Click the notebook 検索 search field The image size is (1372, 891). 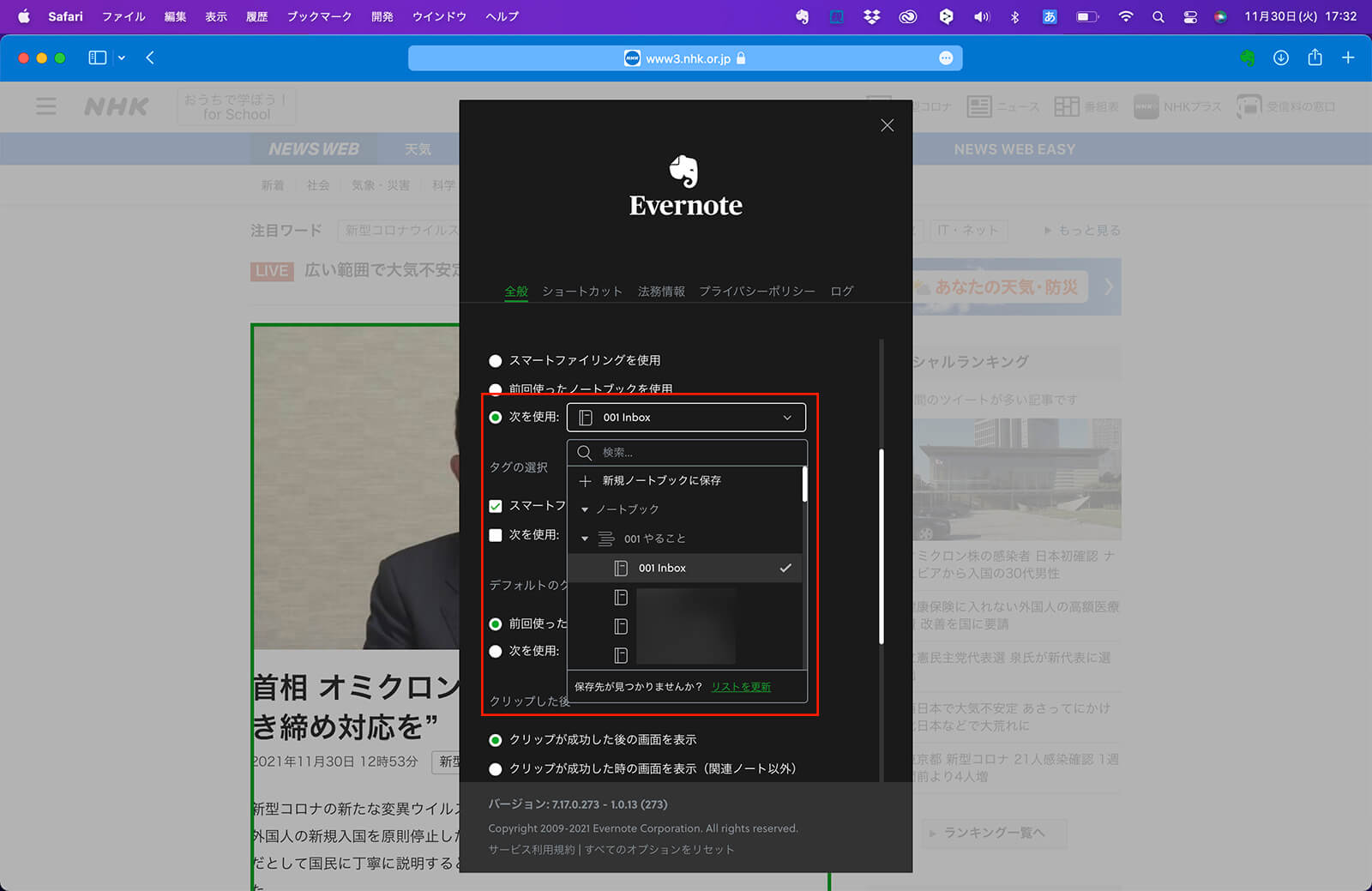(687, 453)
